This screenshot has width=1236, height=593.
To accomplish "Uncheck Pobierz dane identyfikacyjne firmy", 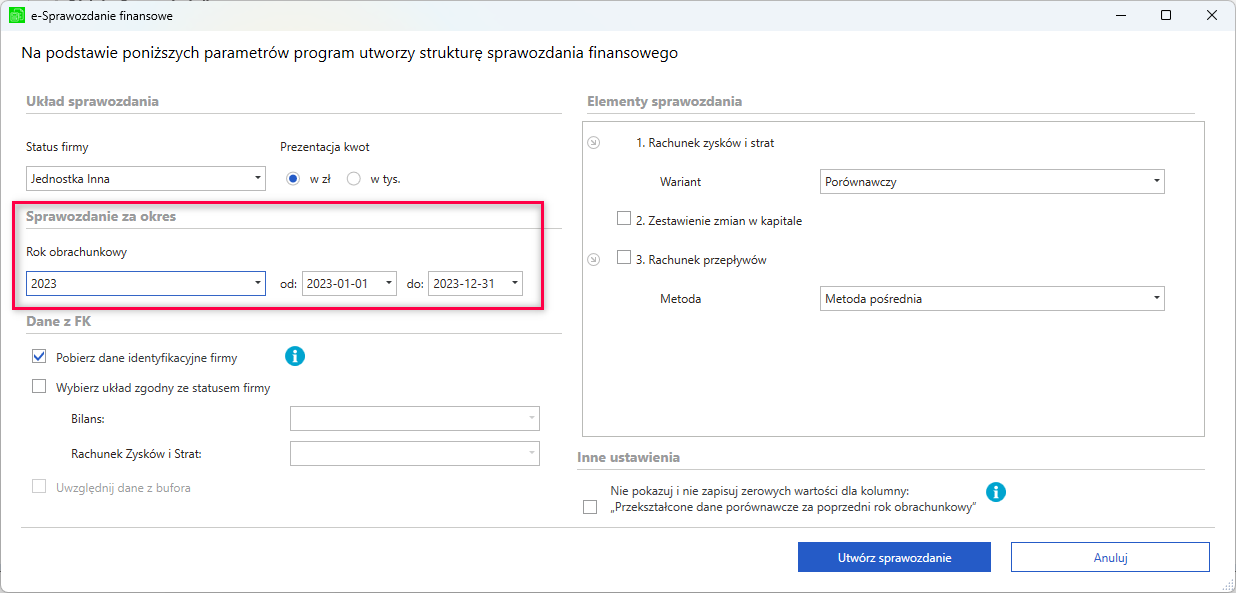I will 39,356.
